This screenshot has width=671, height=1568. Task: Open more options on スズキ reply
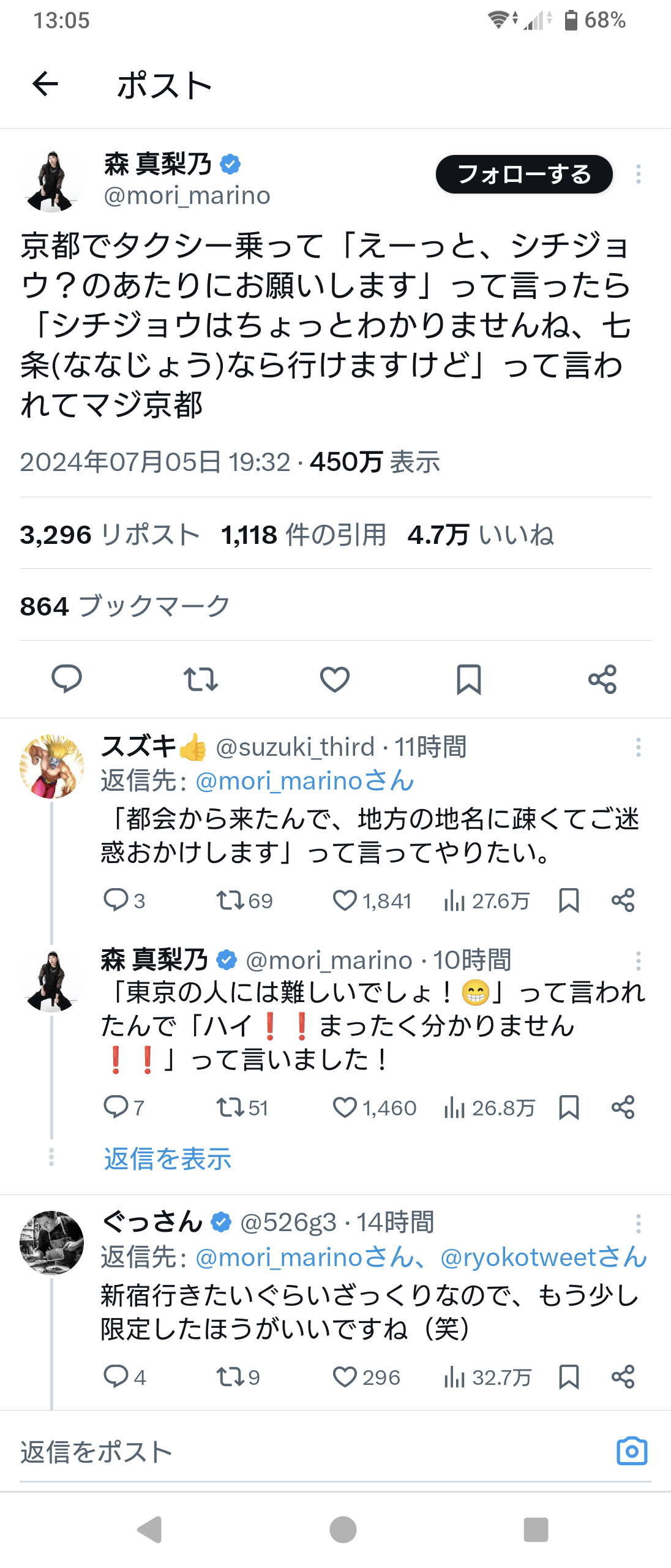638,747
